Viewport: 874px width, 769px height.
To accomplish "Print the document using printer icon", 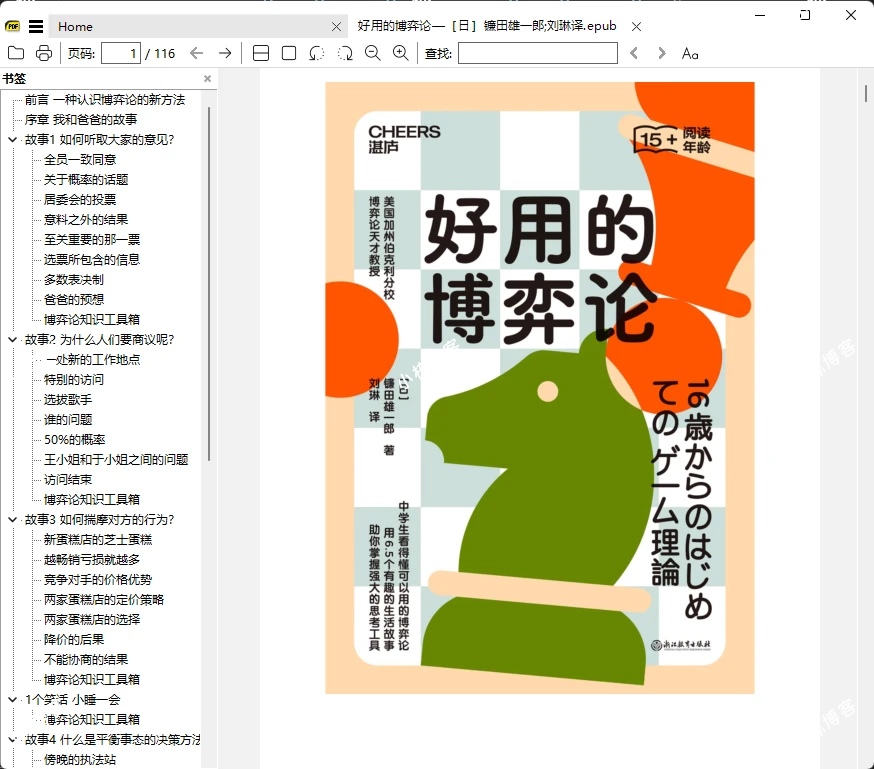I will point(44,53).
